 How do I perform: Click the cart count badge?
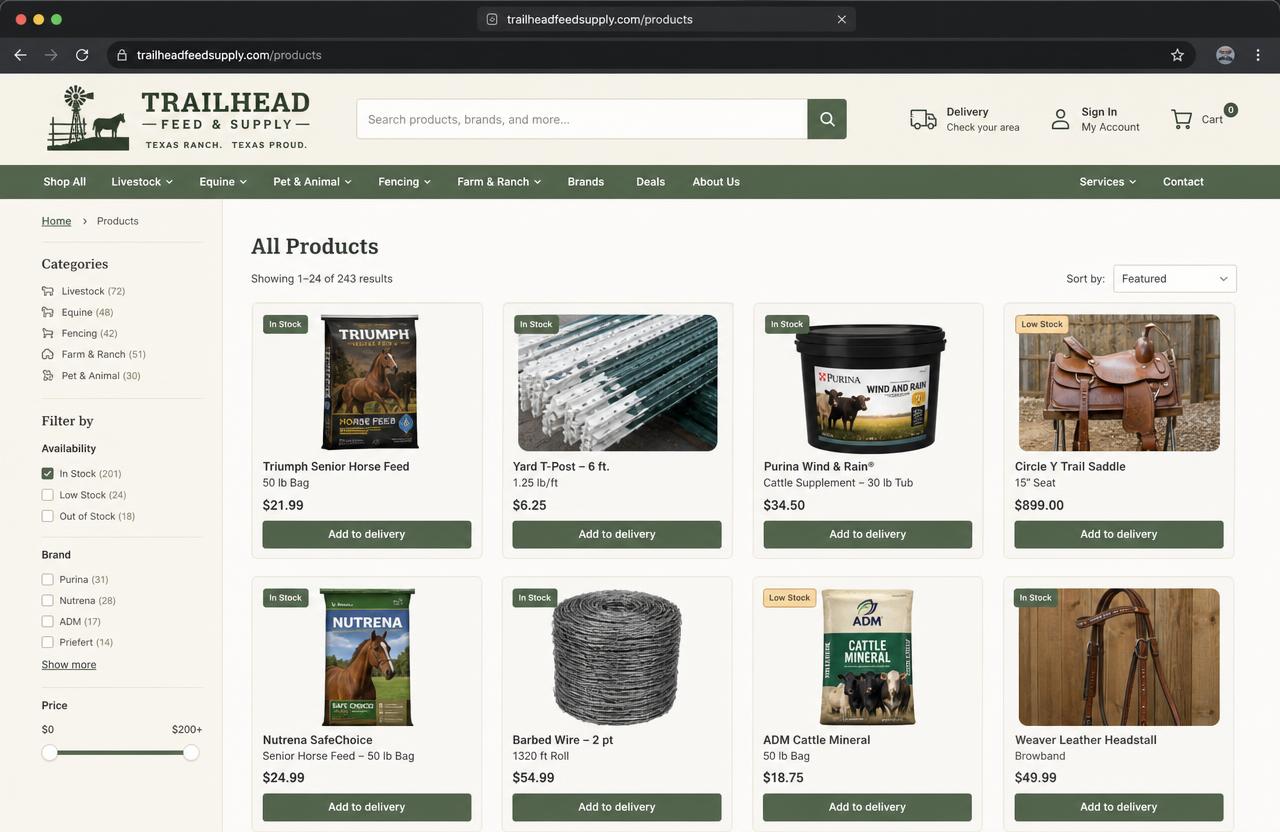(1230, 110)
